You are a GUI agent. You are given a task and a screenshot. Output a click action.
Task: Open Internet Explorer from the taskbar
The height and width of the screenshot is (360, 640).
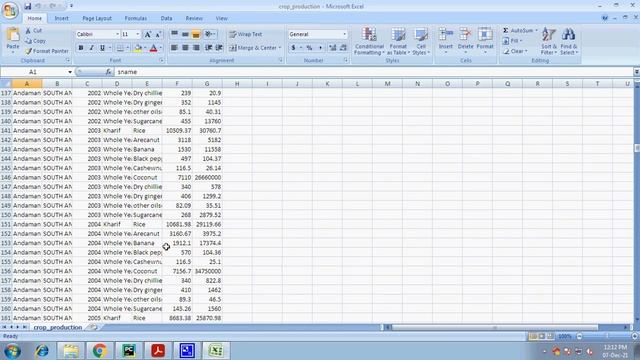point(41,351)
